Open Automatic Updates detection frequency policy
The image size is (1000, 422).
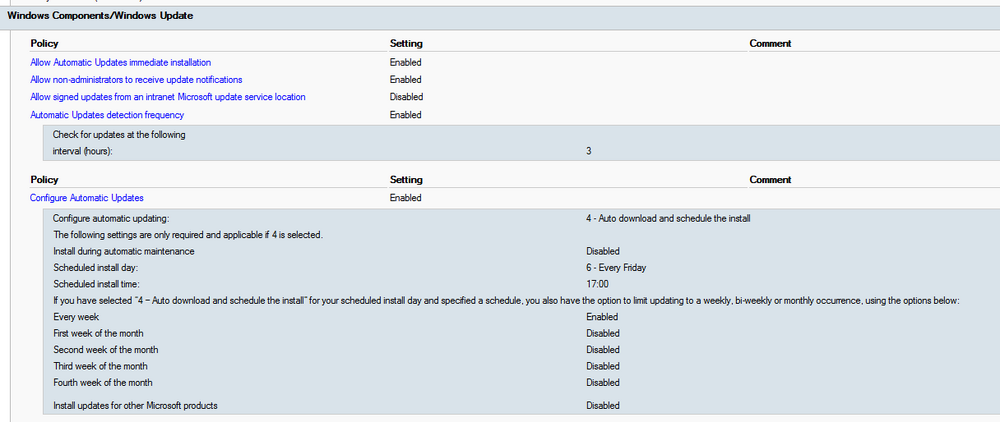(107, 115)
